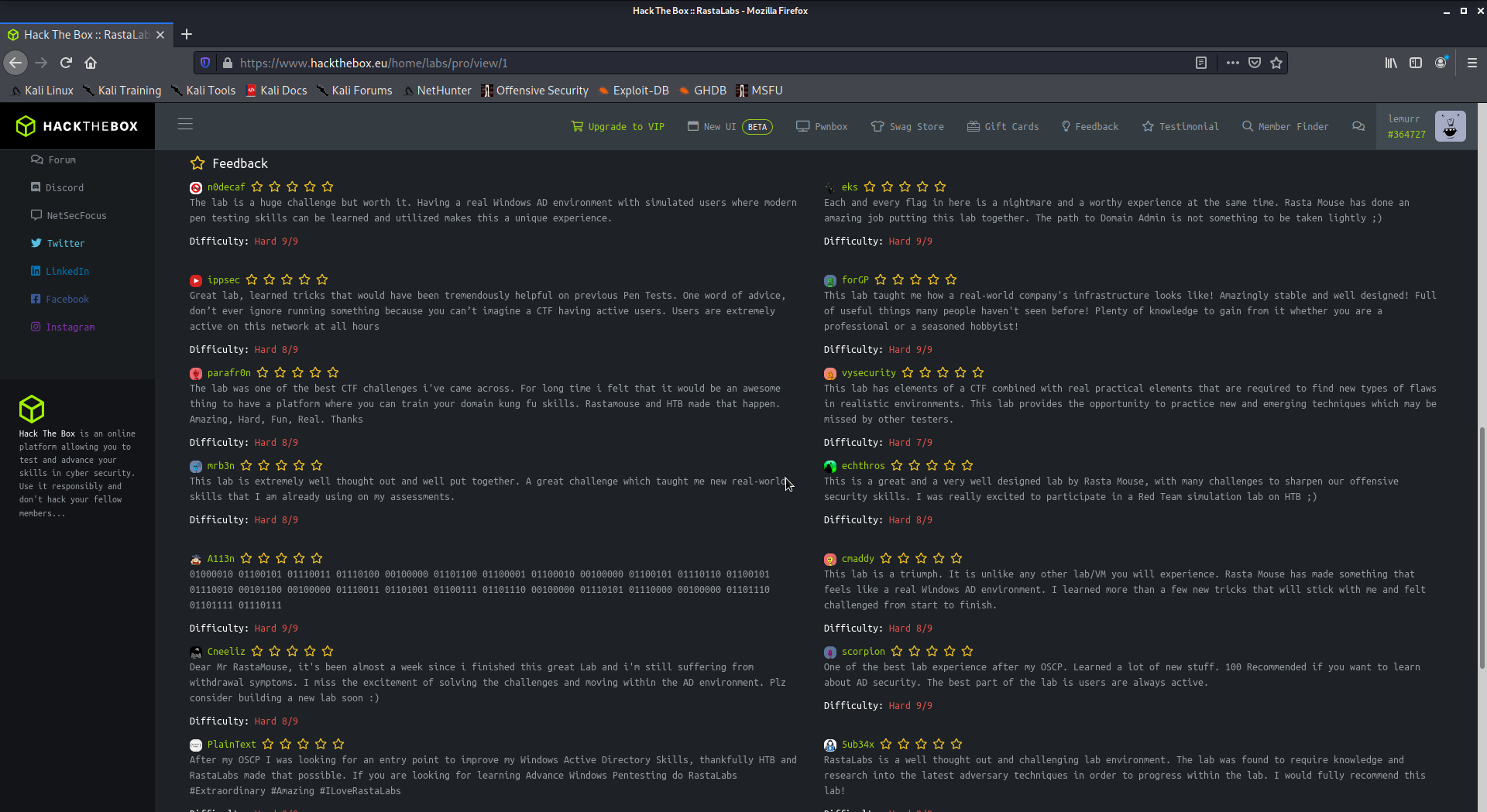This screenshot has width=1487, height=812.
Task: Open parafr0n's profile
Action: click(x=229, y=373)
